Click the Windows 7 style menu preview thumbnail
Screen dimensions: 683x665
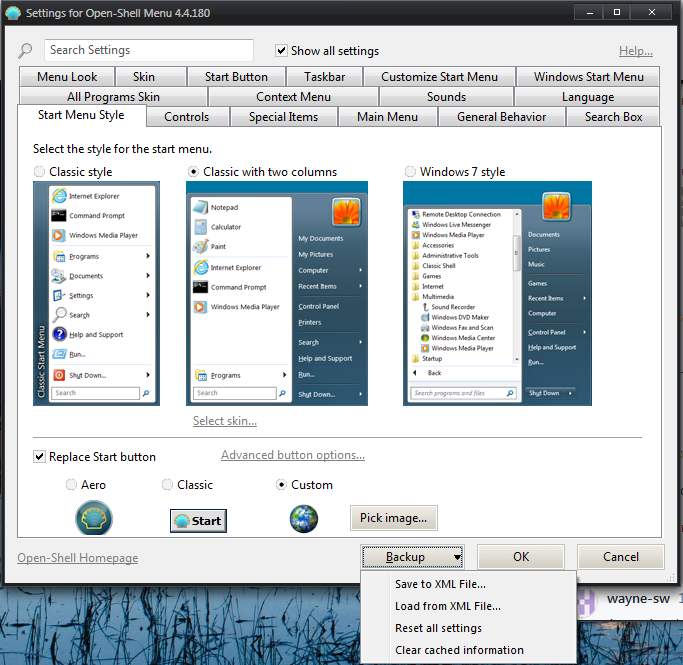tap(497, 294)
